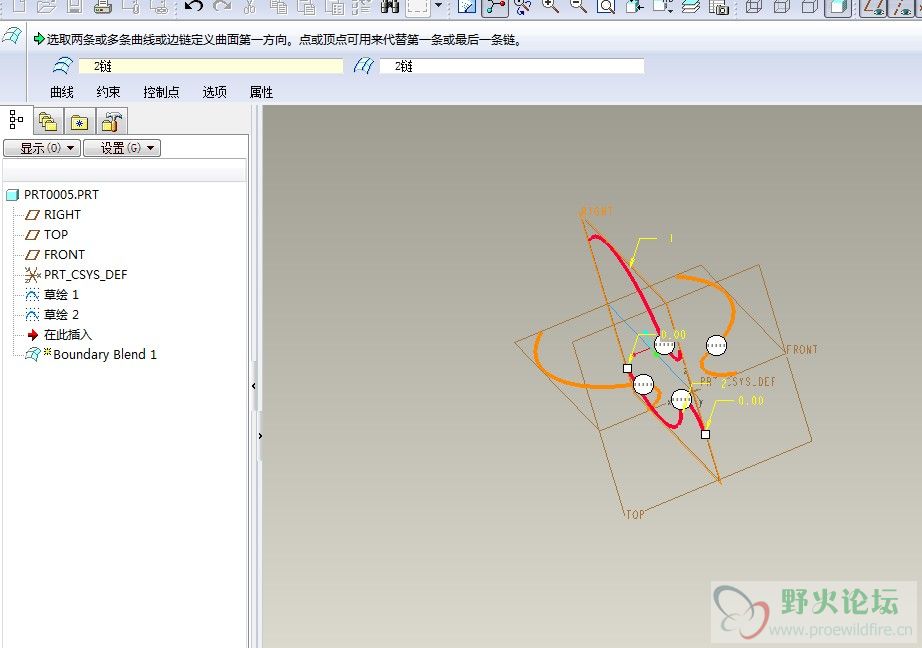Click the New file icon
Viewport: 922px width, 648px height.
(19, 6)
